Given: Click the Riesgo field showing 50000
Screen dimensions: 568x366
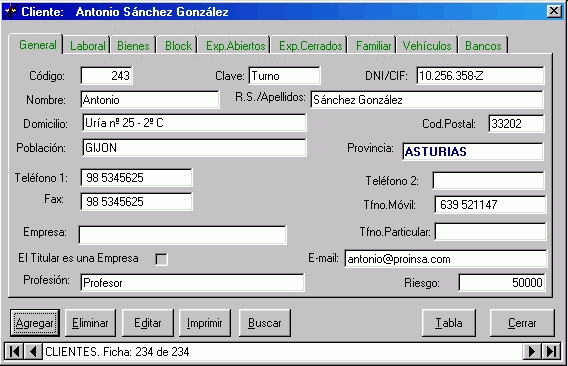Looking at the screenshot, I should pos(502,283).
